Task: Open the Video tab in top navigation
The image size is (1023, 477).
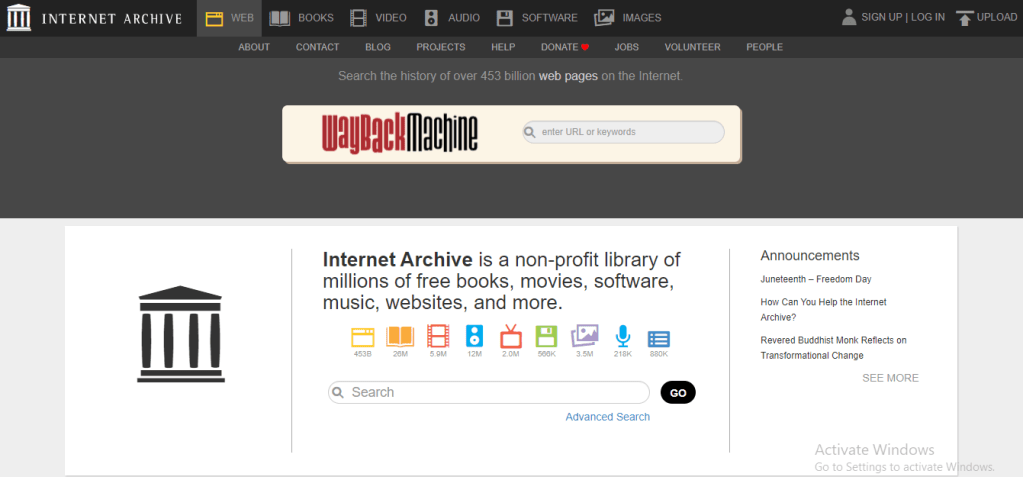Action: [377, 18]
